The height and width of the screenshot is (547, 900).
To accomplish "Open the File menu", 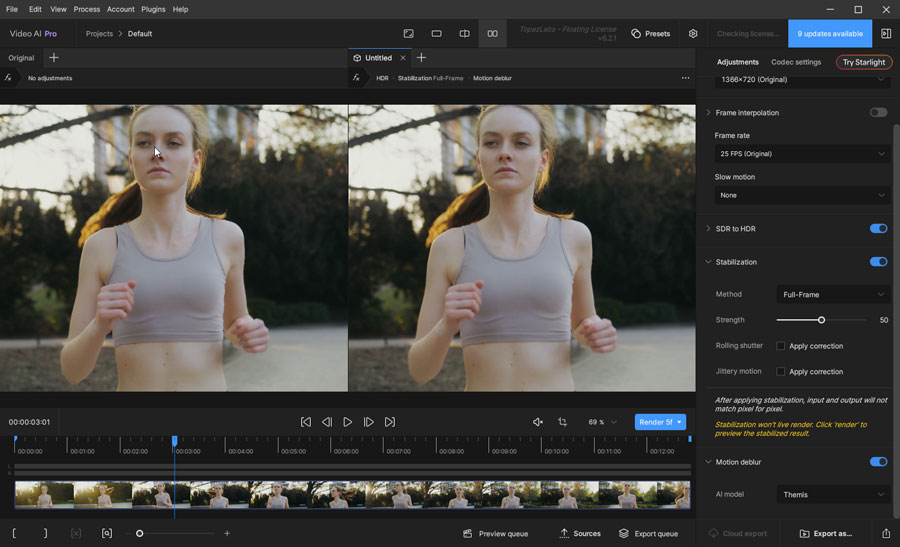I will (x=11, y=9).
